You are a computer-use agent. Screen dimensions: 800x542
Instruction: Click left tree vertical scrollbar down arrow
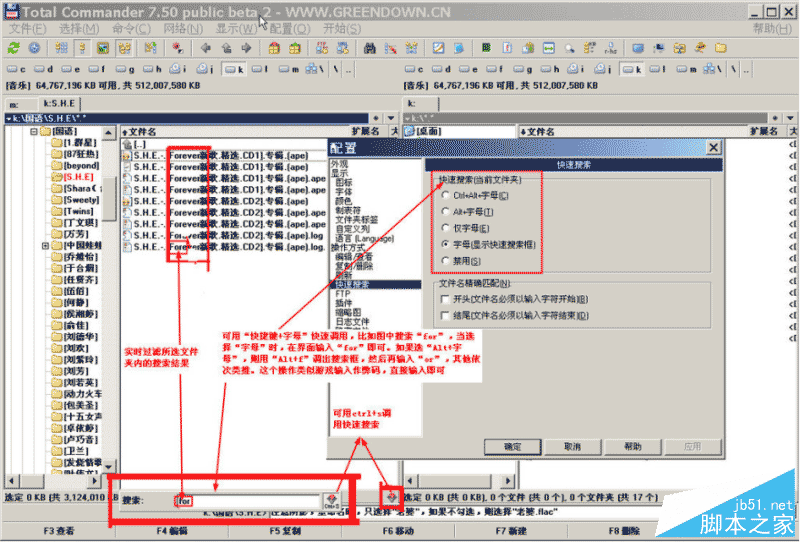click(109, 466)
